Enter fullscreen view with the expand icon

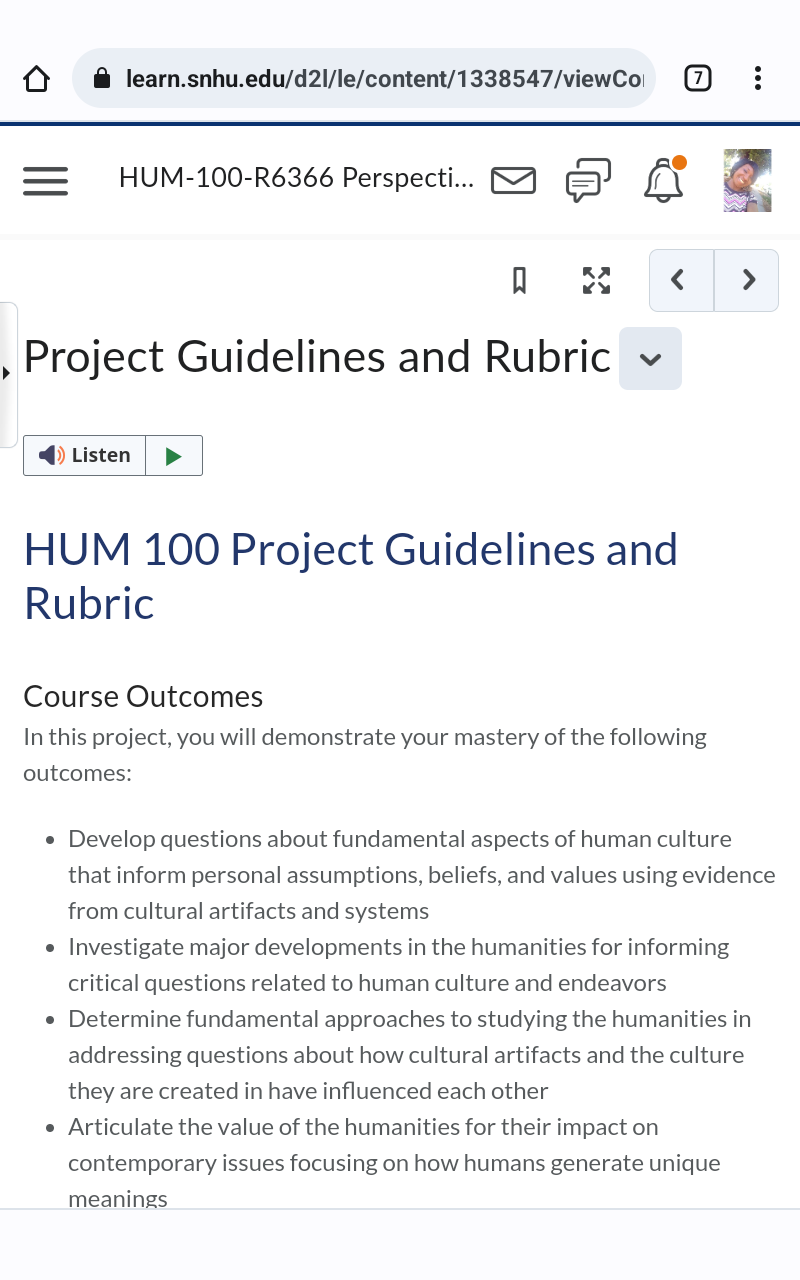[x=596, y=281]
